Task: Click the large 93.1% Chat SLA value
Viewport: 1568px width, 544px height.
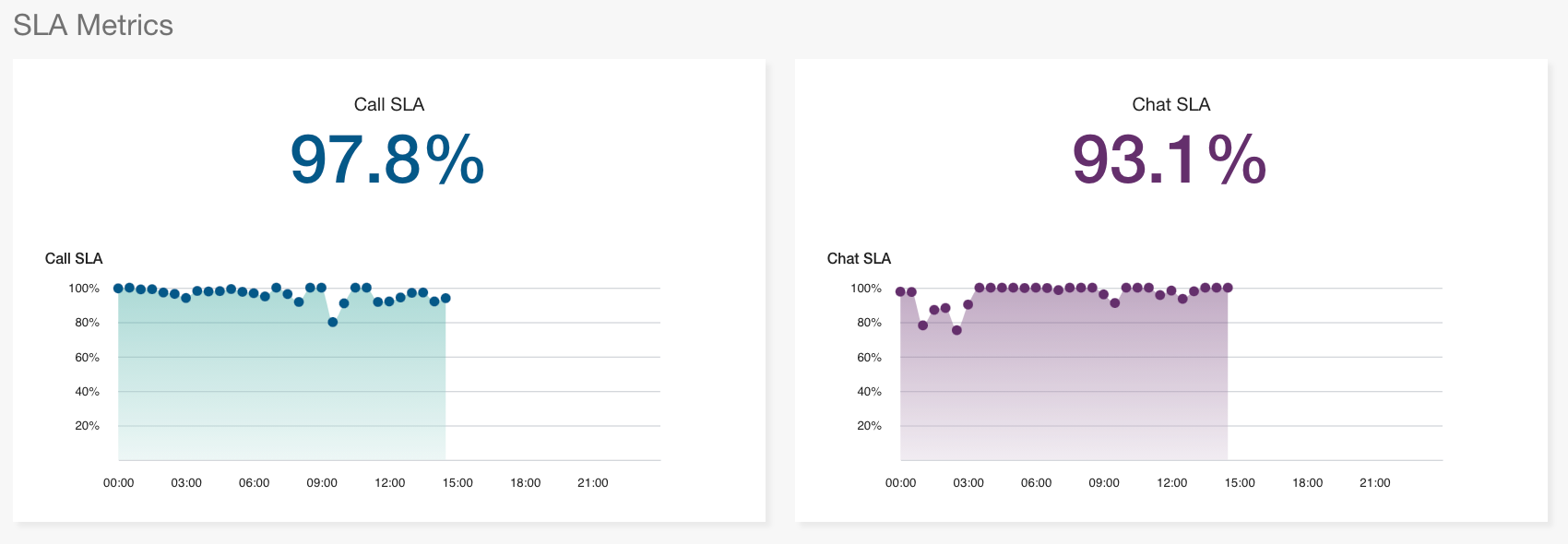Action: pos(1169,160)
